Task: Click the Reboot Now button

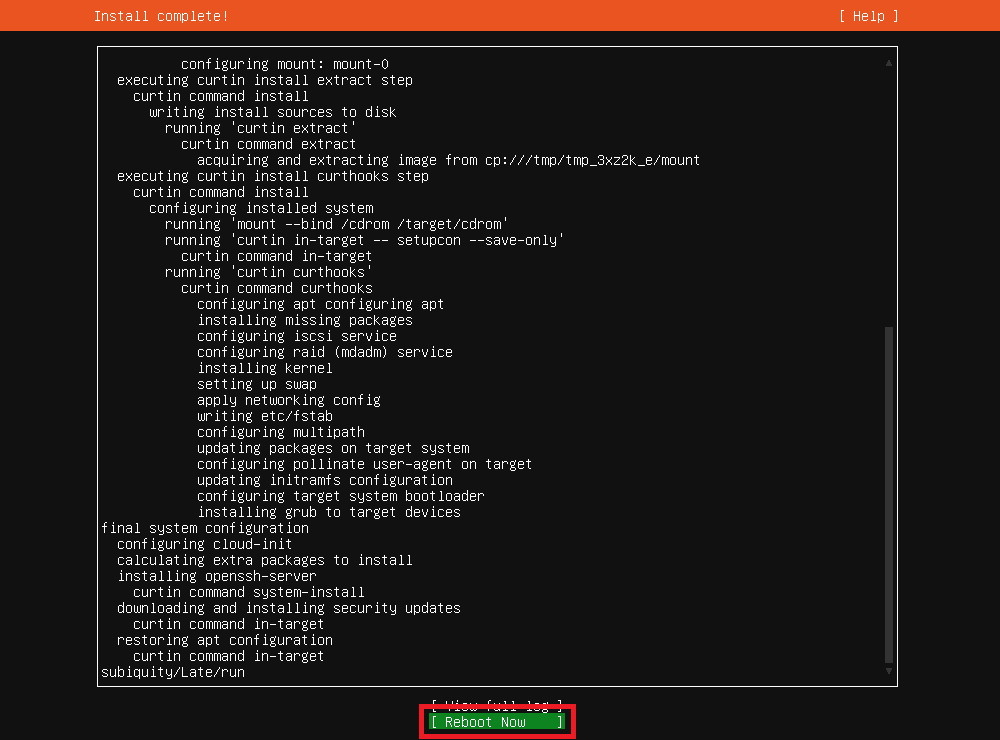Action: point(497,721)
